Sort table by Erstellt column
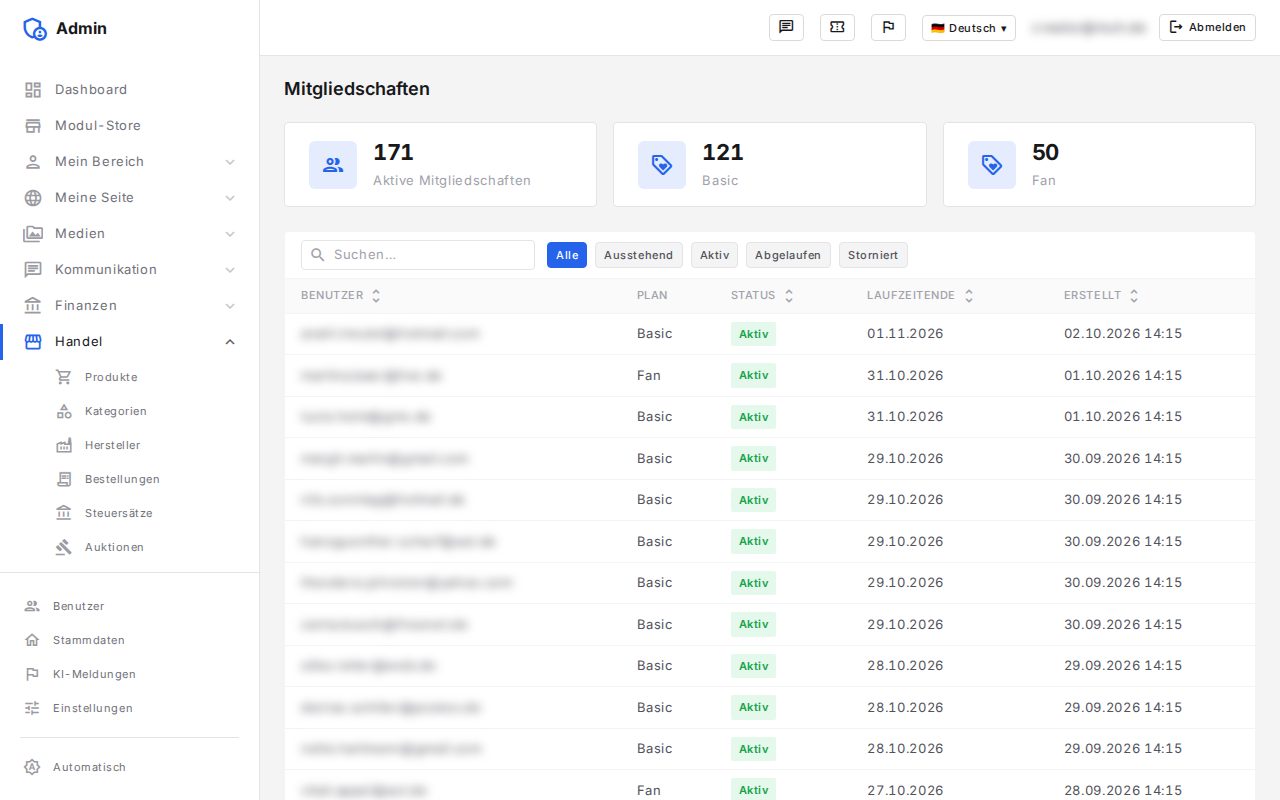The height and width of the screenshot is (800, 1280). click(x=1101, y=296)
